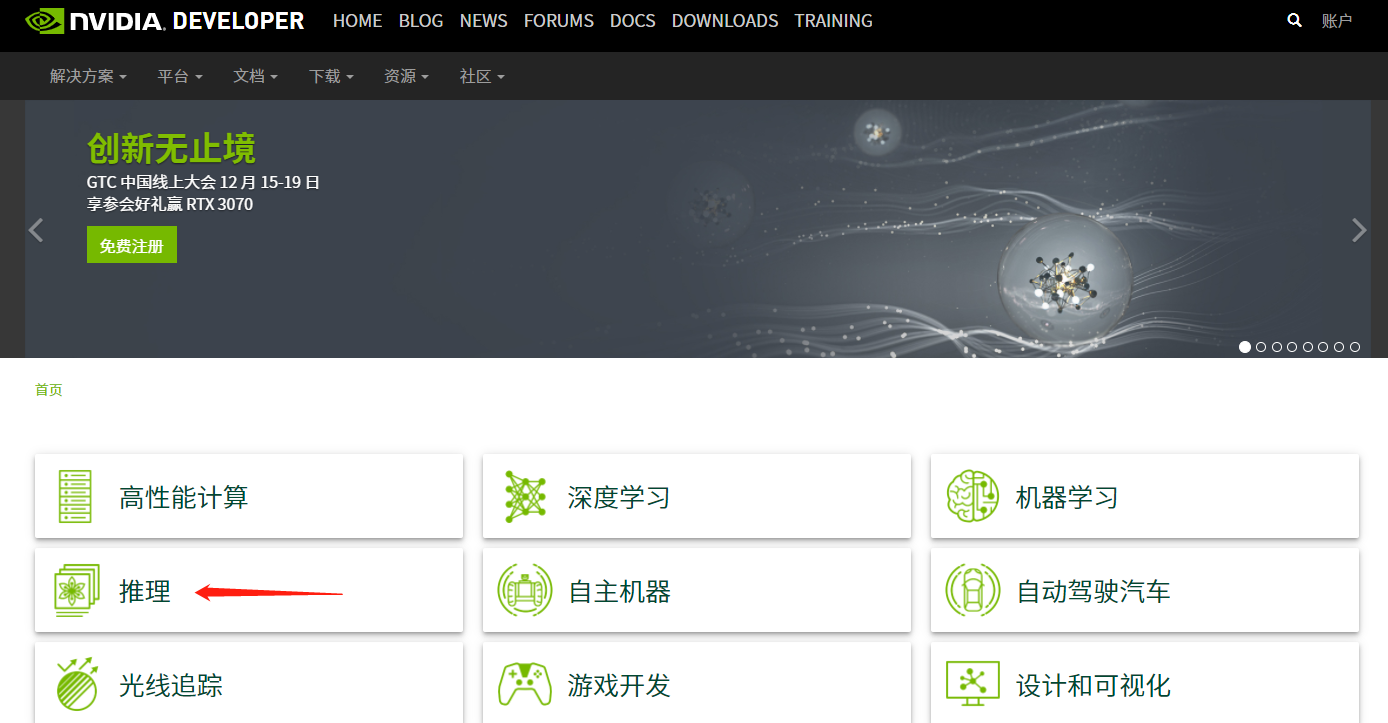Viewport: 1388px width, 723px height.
Task: Open the 光线追踪 category label
Action: (x=171, y=685)
